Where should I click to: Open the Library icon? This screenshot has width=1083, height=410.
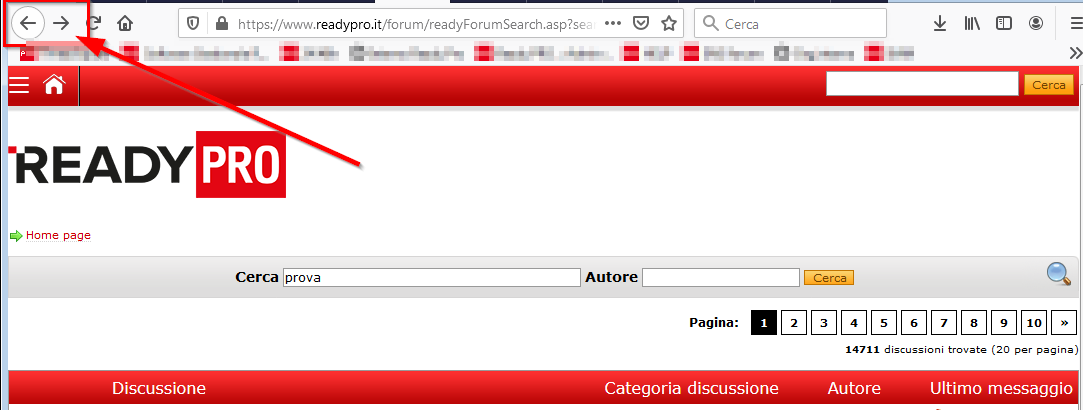(972, 23)
